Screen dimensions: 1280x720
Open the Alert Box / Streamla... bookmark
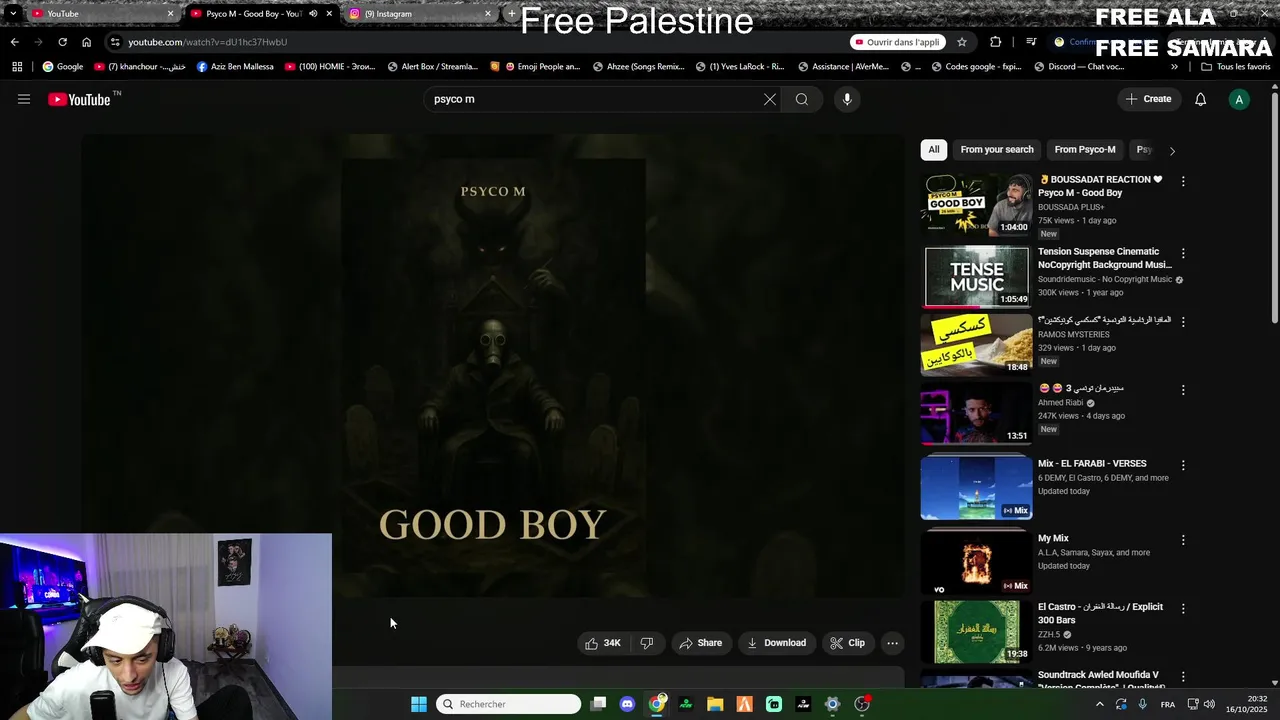(432, 67)
